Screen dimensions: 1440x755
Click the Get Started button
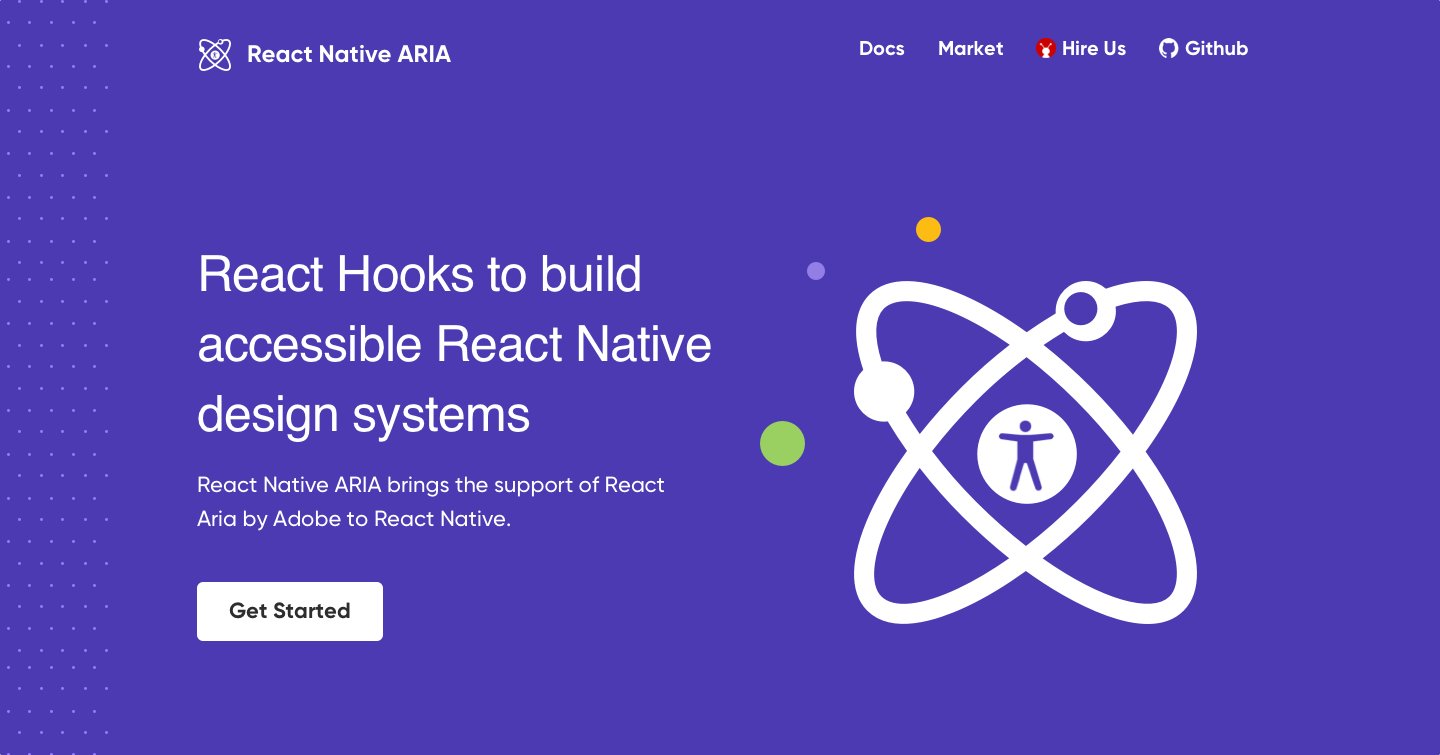tap(289, 611)
